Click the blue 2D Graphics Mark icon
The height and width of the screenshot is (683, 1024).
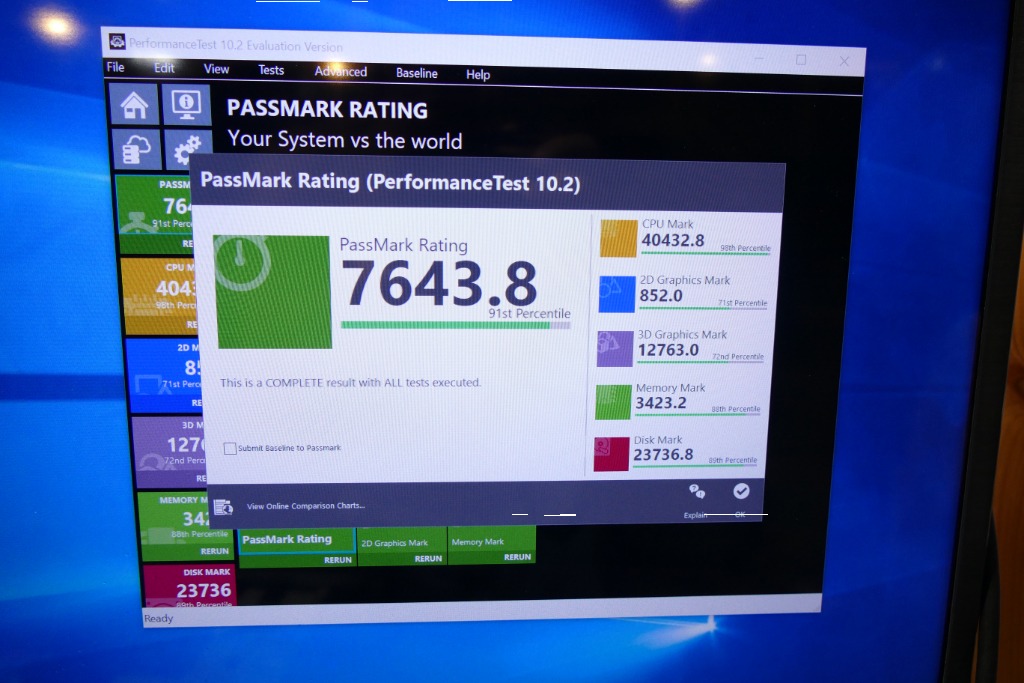[x=616, y=294]
